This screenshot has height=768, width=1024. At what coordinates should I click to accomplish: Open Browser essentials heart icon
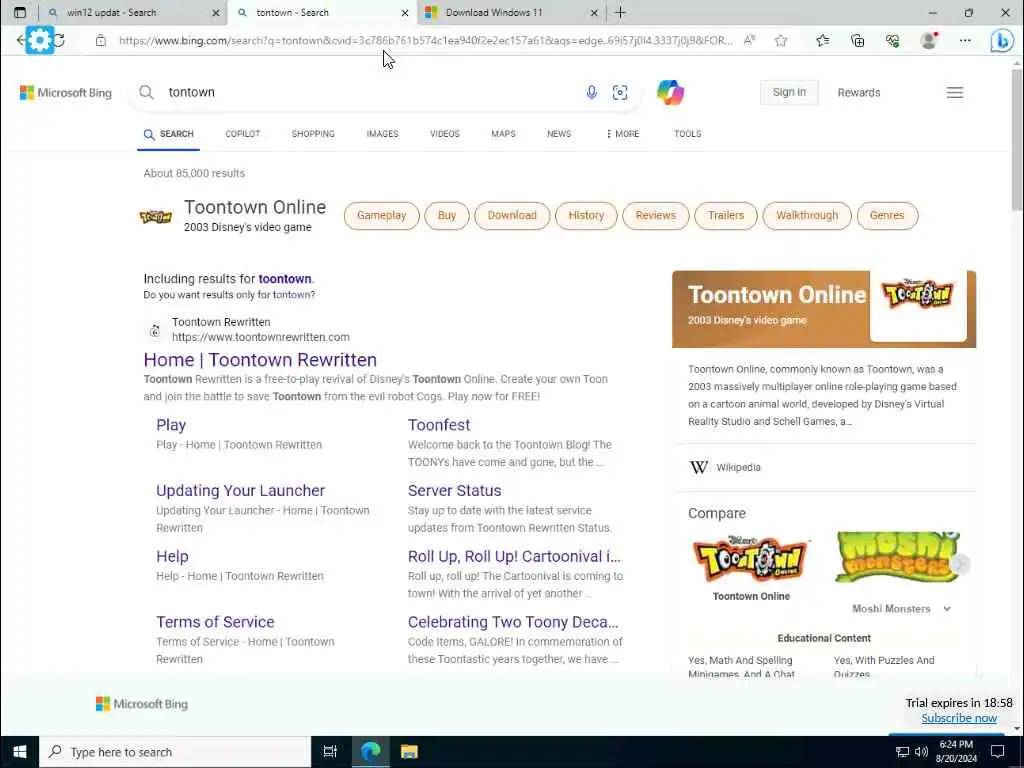click(x=893, y=40)
